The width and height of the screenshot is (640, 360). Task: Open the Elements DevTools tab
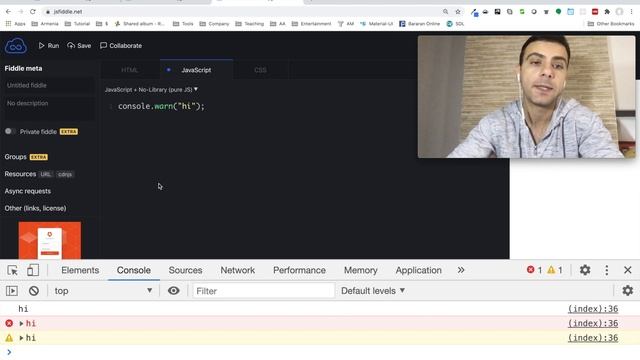click(x=80, y=270)
